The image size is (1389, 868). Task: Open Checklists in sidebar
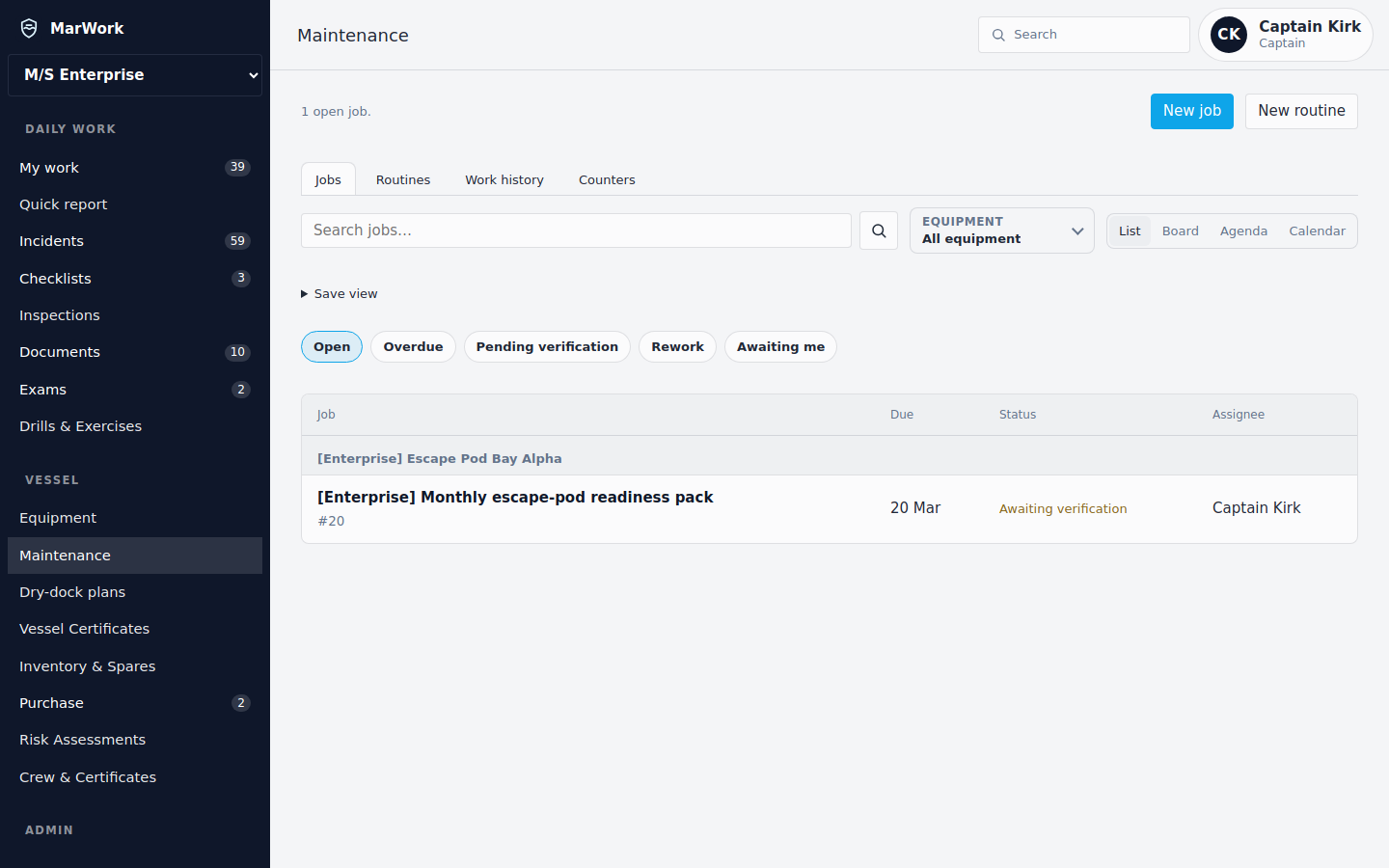coord(135,279)
